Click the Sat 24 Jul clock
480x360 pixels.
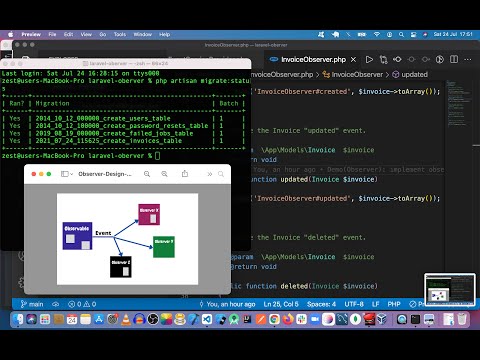pyautogui.click(x=453, y=34)
